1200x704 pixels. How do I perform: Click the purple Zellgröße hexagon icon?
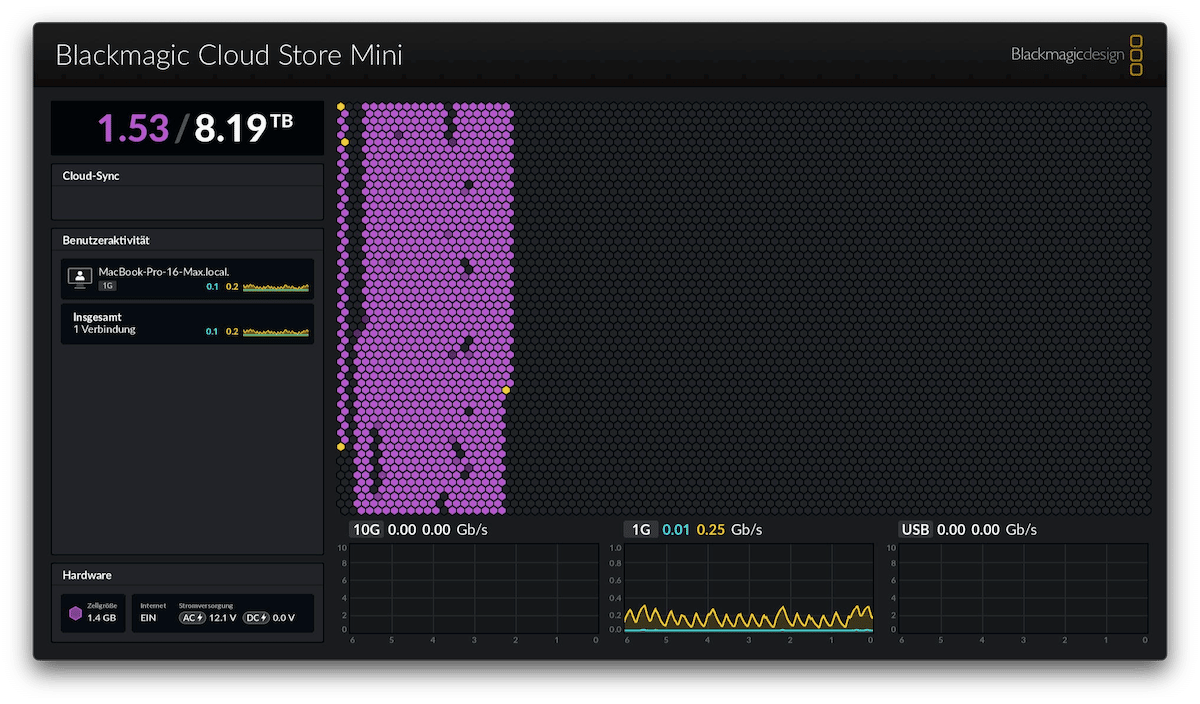[75, 613]
